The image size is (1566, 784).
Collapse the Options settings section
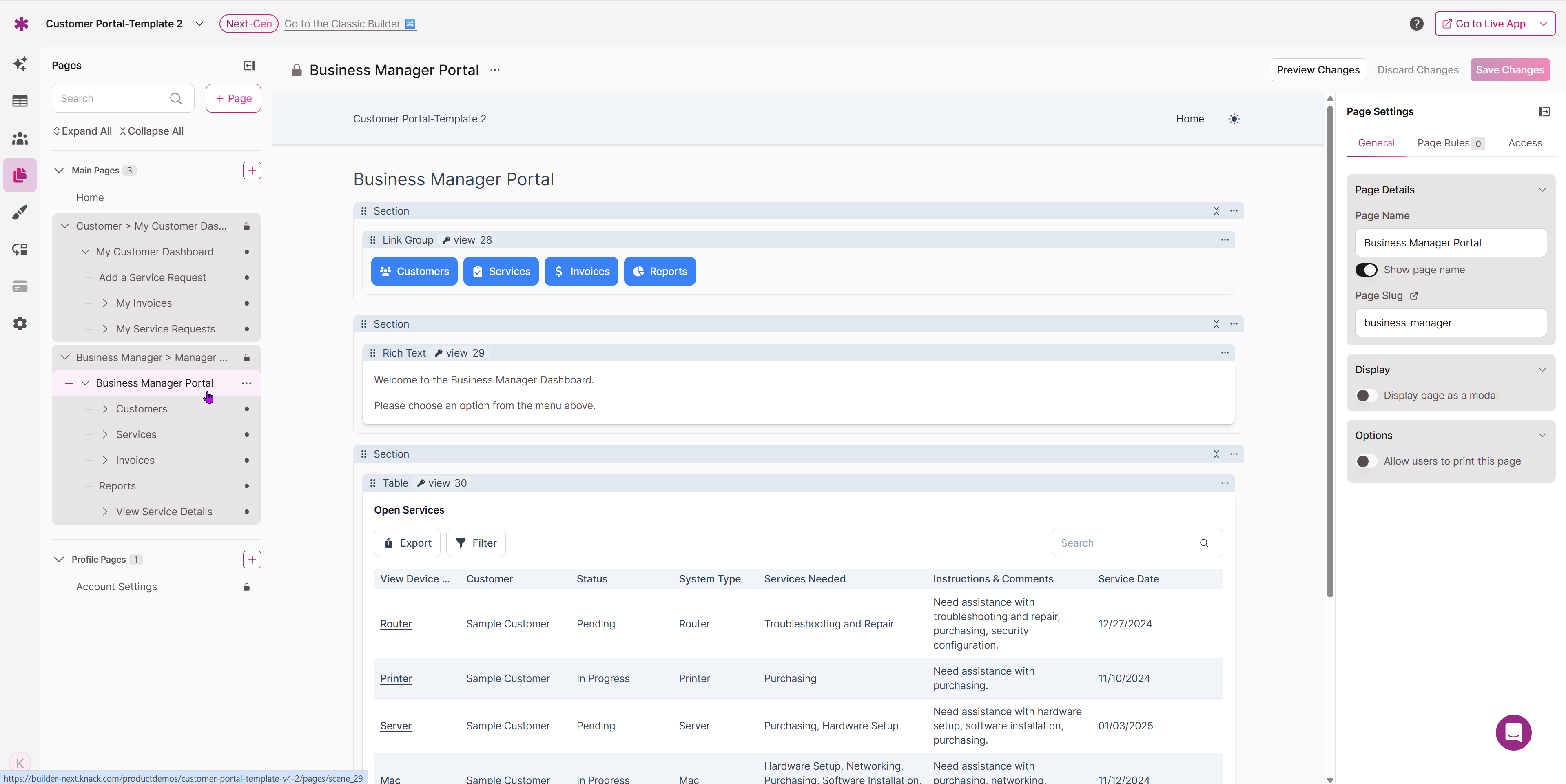1542,436
